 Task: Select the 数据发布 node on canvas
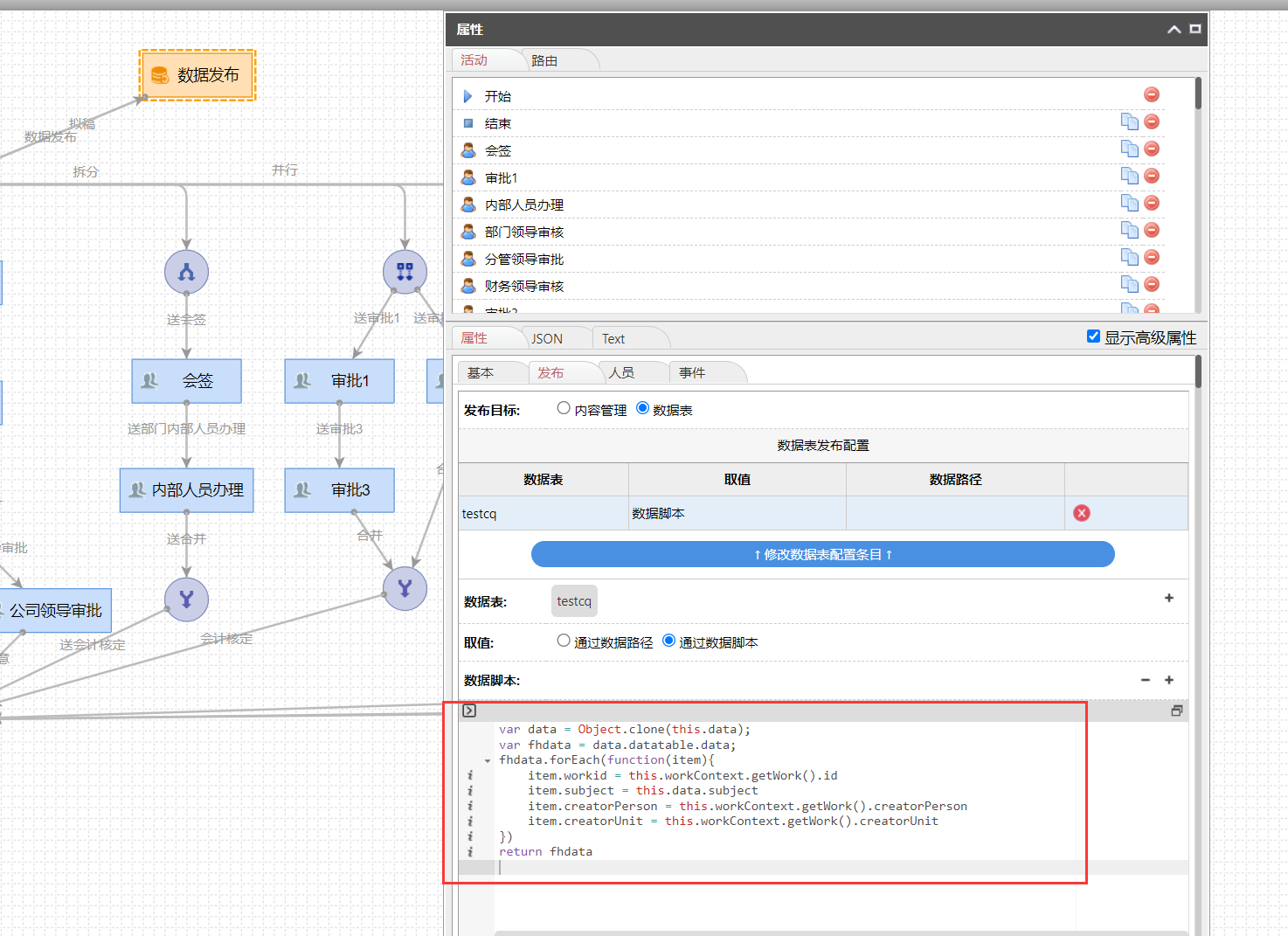197,75
